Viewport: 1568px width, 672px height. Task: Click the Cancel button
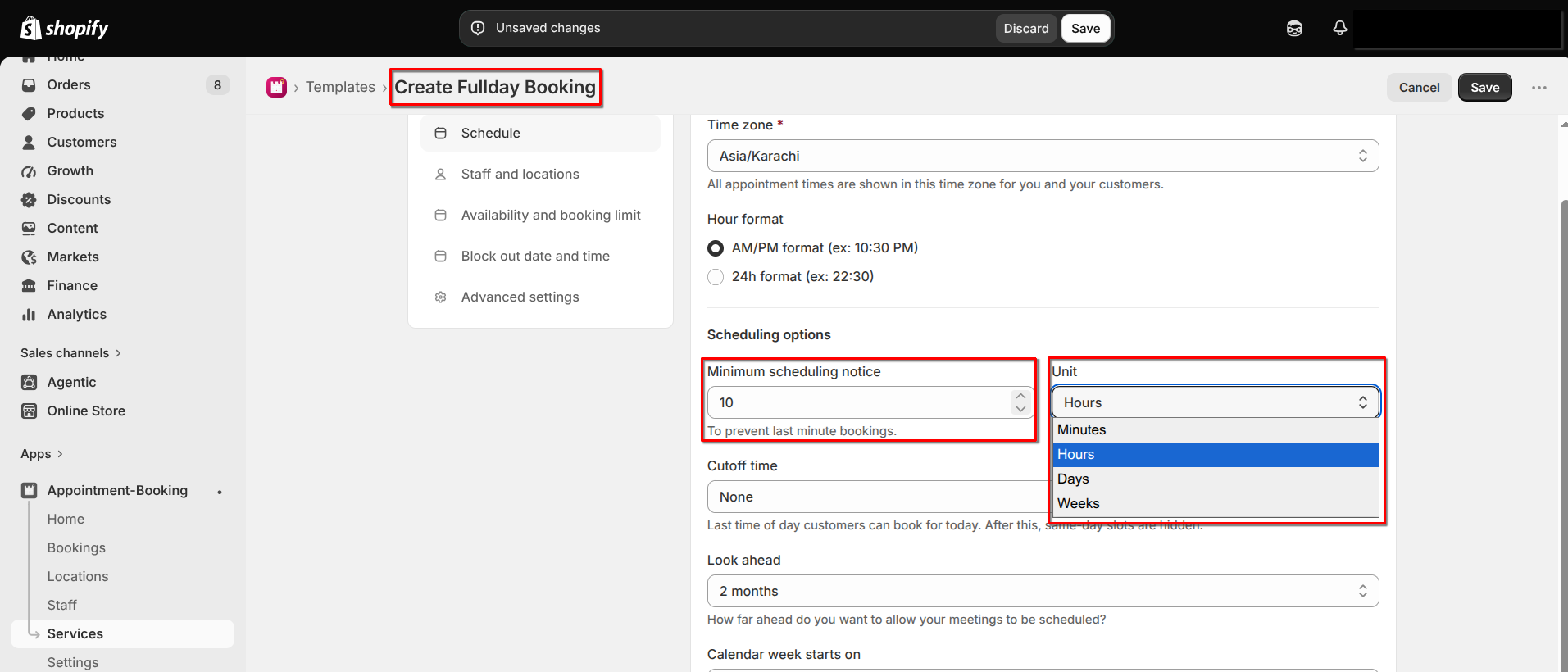1419,87
